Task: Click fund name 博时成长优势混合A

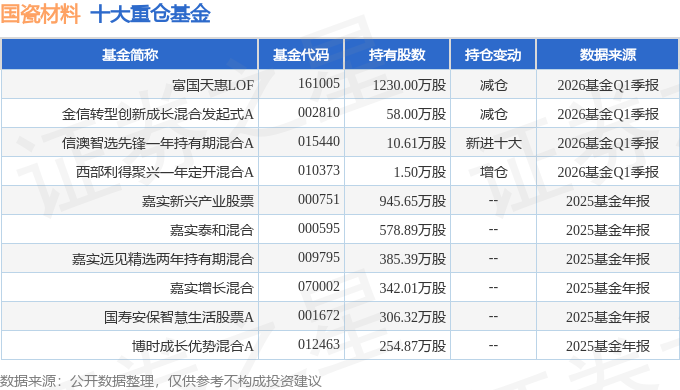Action: [193, 346]
